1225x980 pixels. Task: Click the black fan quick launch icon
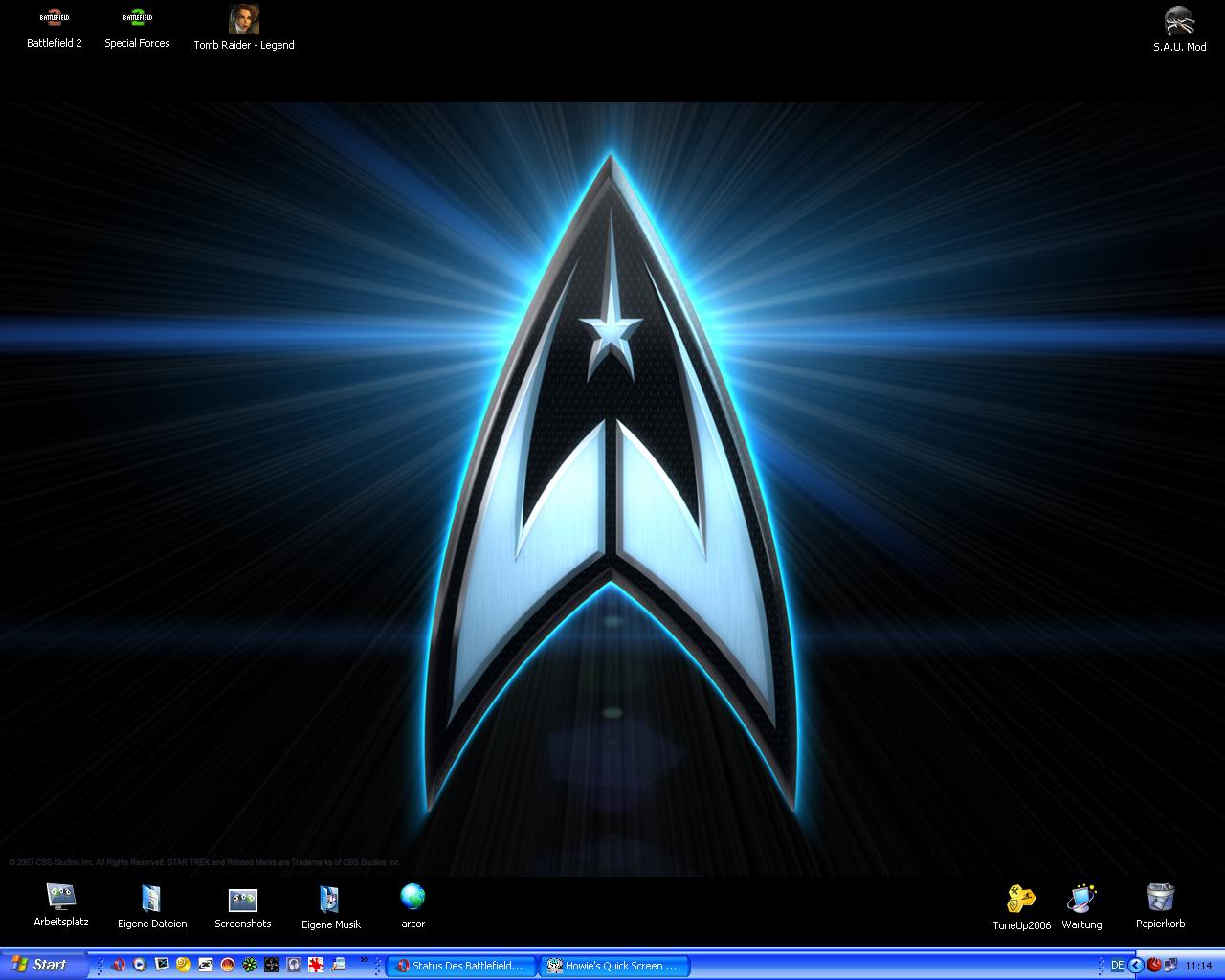(x=272, y=965)
